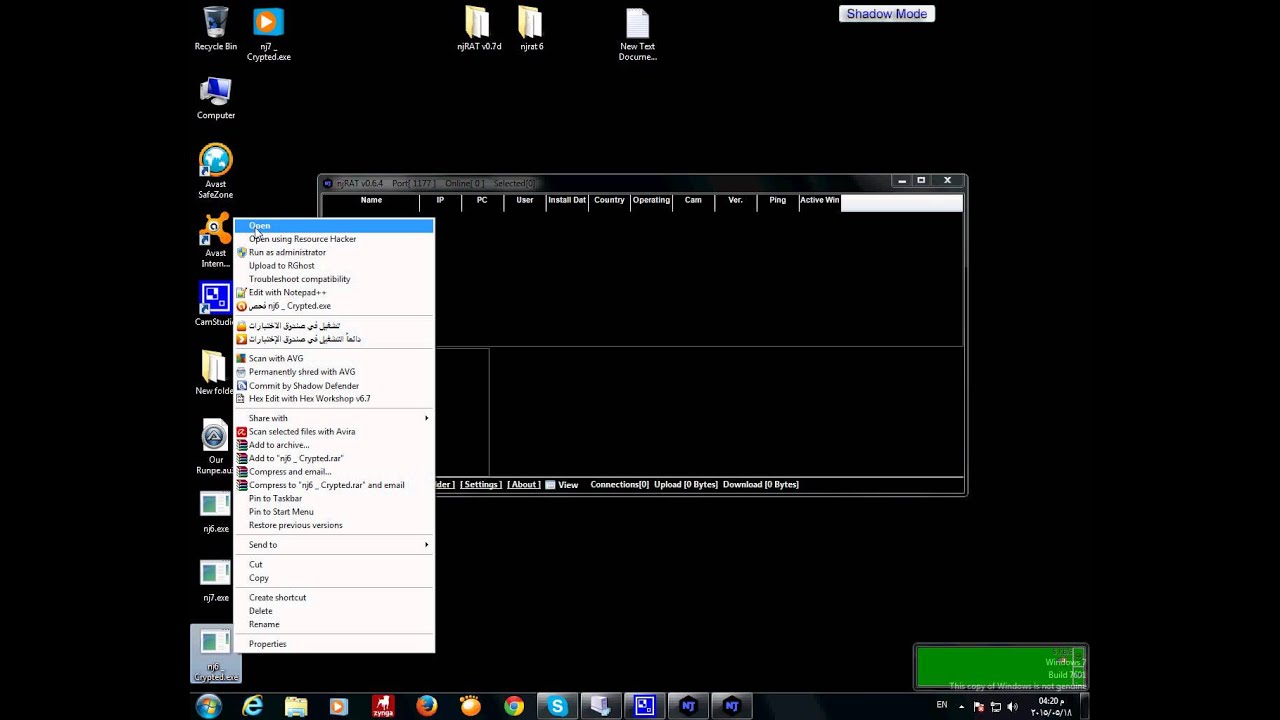This screenshot has height=720, width=1280.
Task: Expand the Share with submenu
Action: (334, 418)
